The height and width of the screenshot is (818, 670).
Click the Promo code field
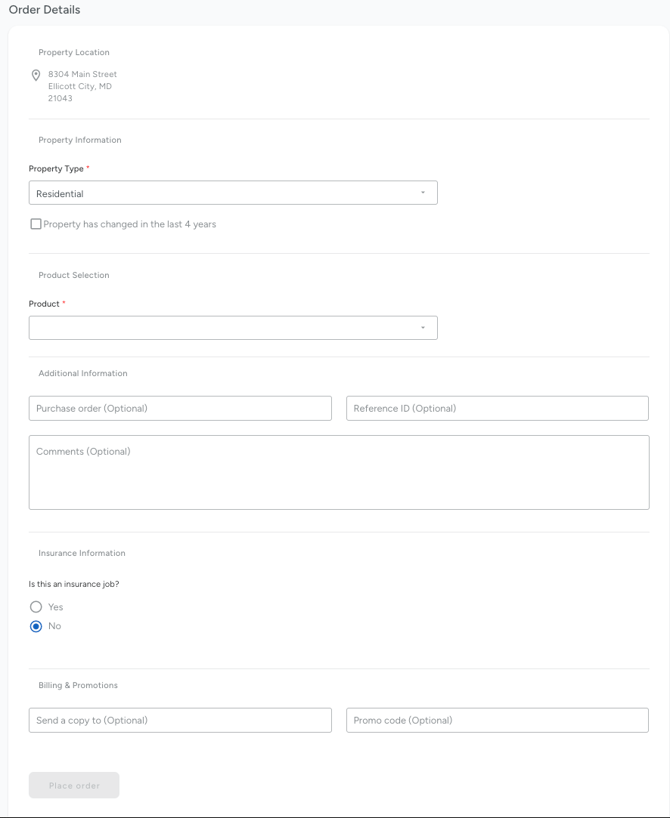click(x=497, y=720)
